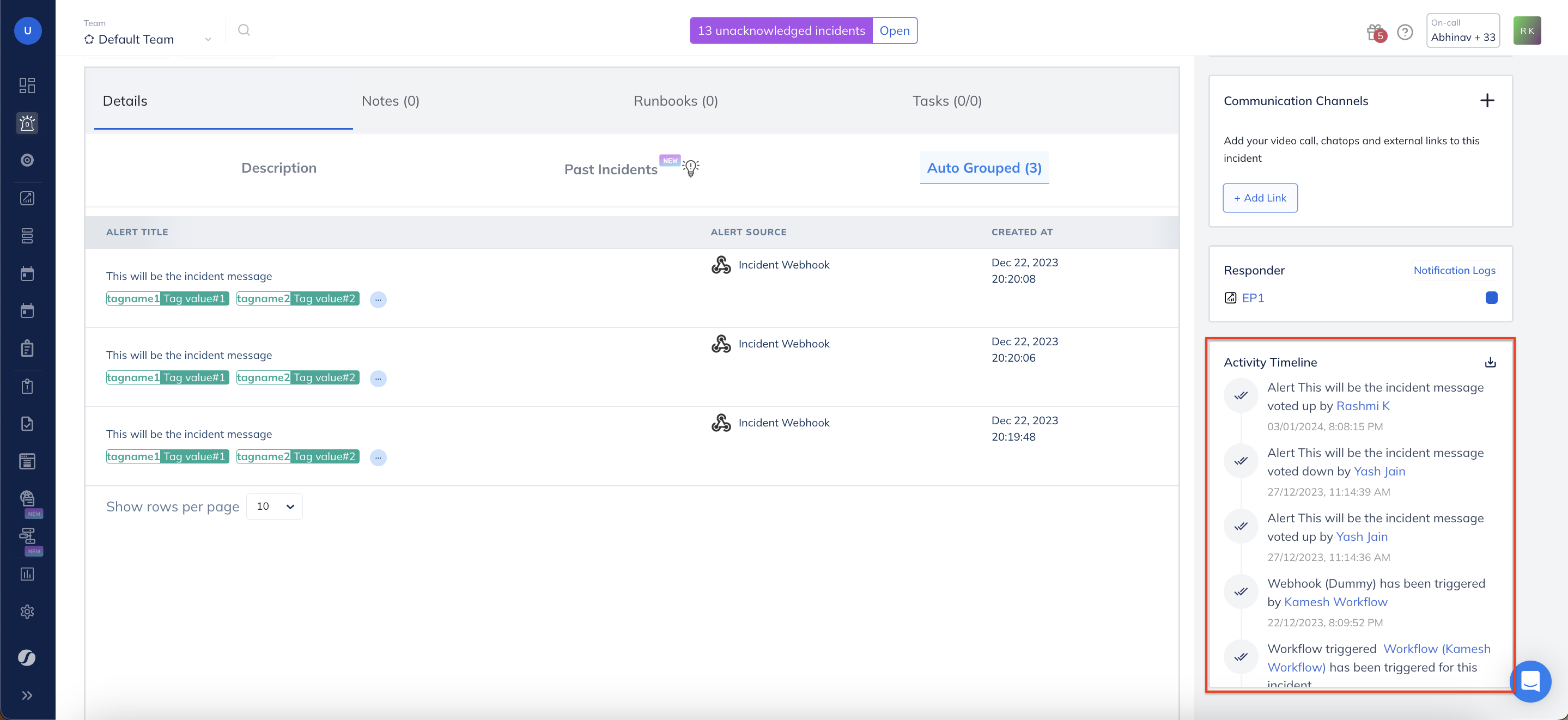The image size is (1568, 720).
Task: Open the settings gear in sidebar
Action: [x=27, y=612]
